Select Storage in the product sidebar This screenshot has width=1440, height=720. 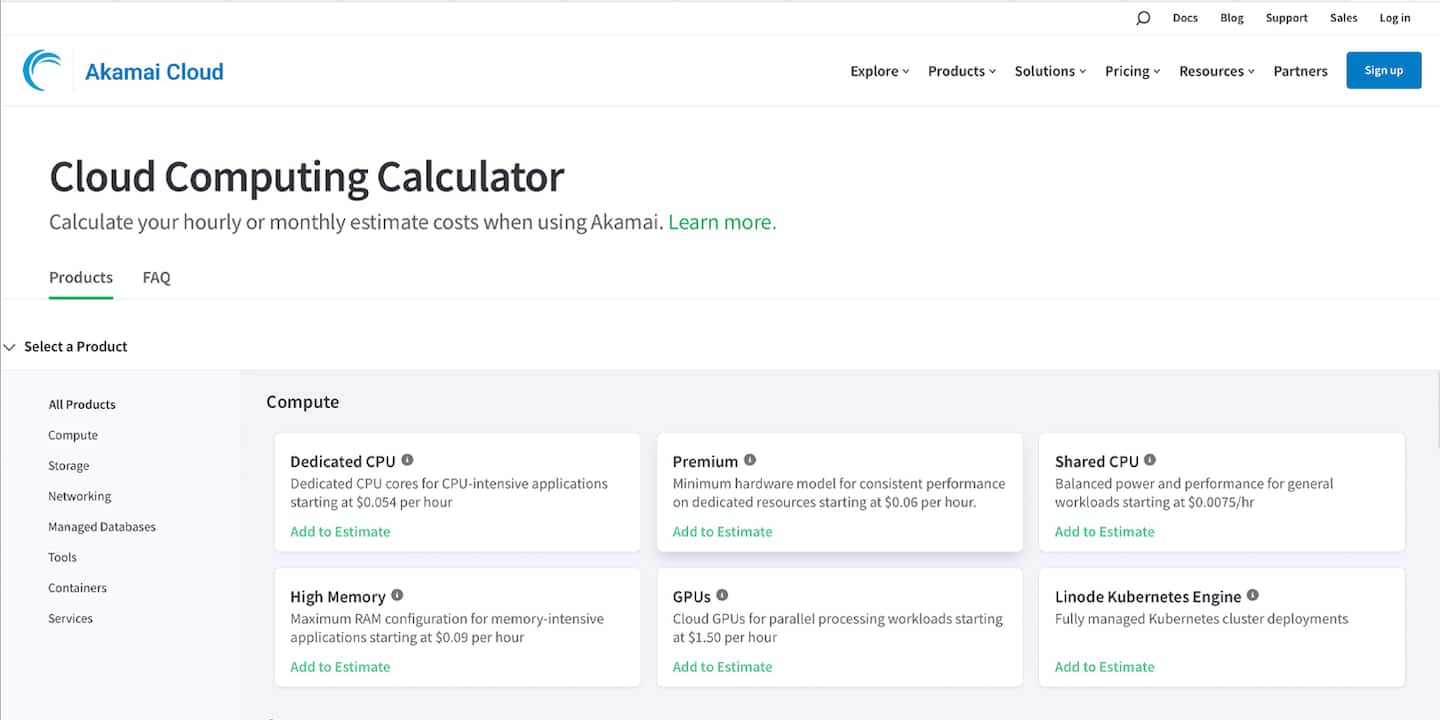tap(69, 466)
